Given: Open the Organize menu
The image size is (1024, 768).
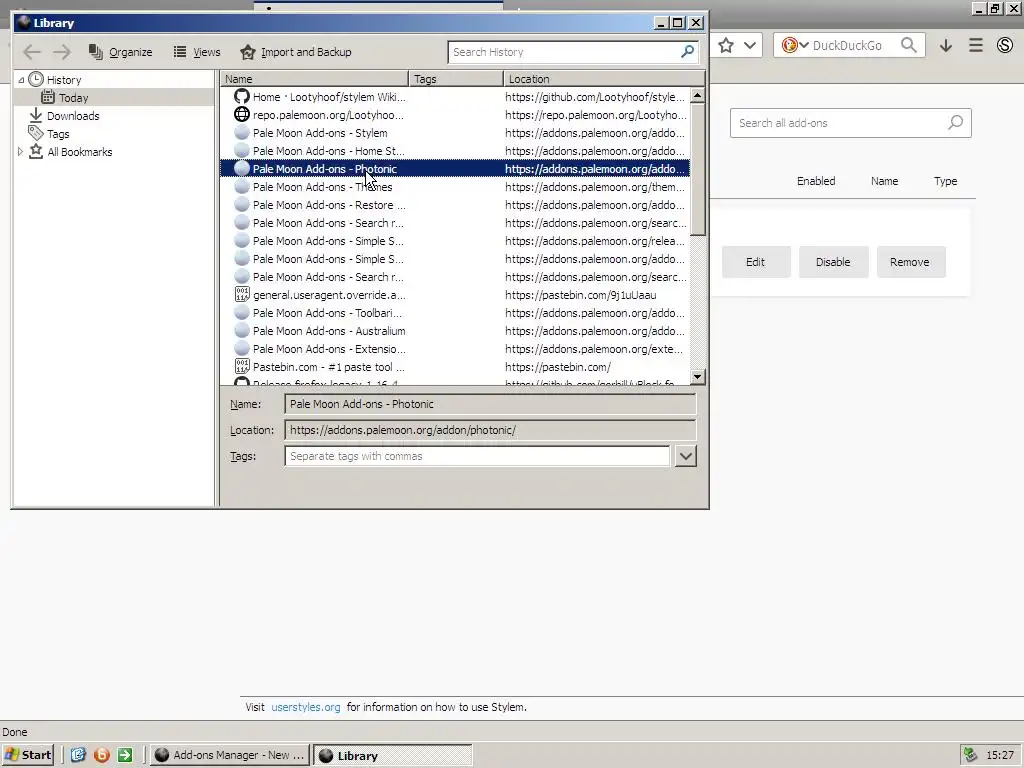Looking at the screenshot, I should 121,52.
